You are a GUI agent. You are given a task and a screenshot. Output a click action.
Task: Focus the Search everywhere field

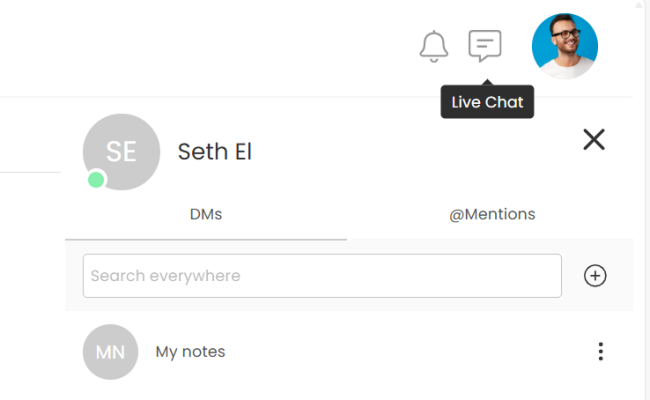click(322, 276)
